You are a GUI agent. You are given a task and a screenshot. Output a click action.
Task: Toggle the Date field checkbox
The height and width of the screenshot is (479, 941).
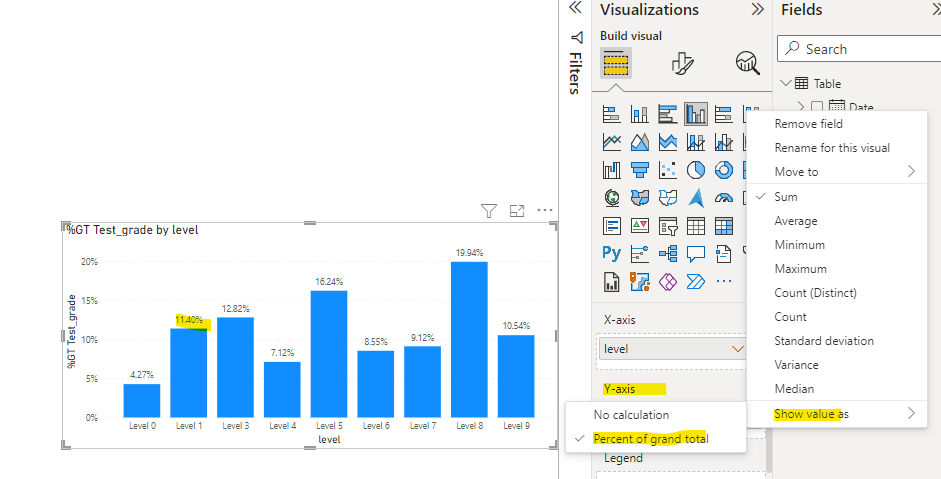(817, 107)
